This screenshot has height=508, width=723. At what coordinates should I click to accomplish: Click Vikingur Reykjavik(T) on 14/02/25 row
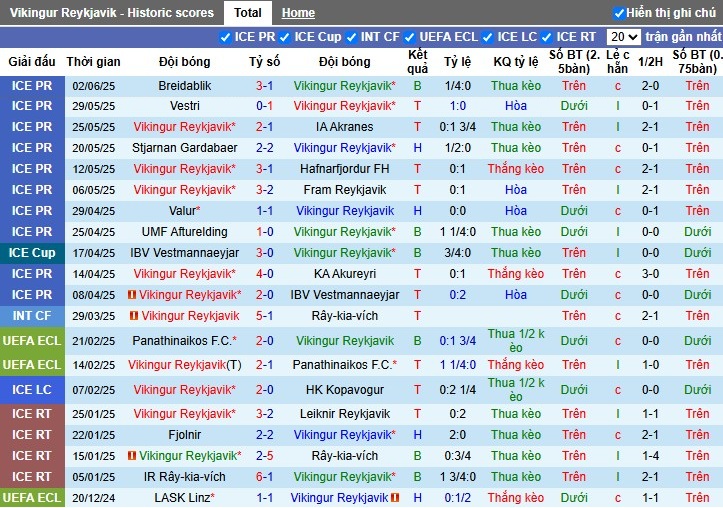(184, 365)
